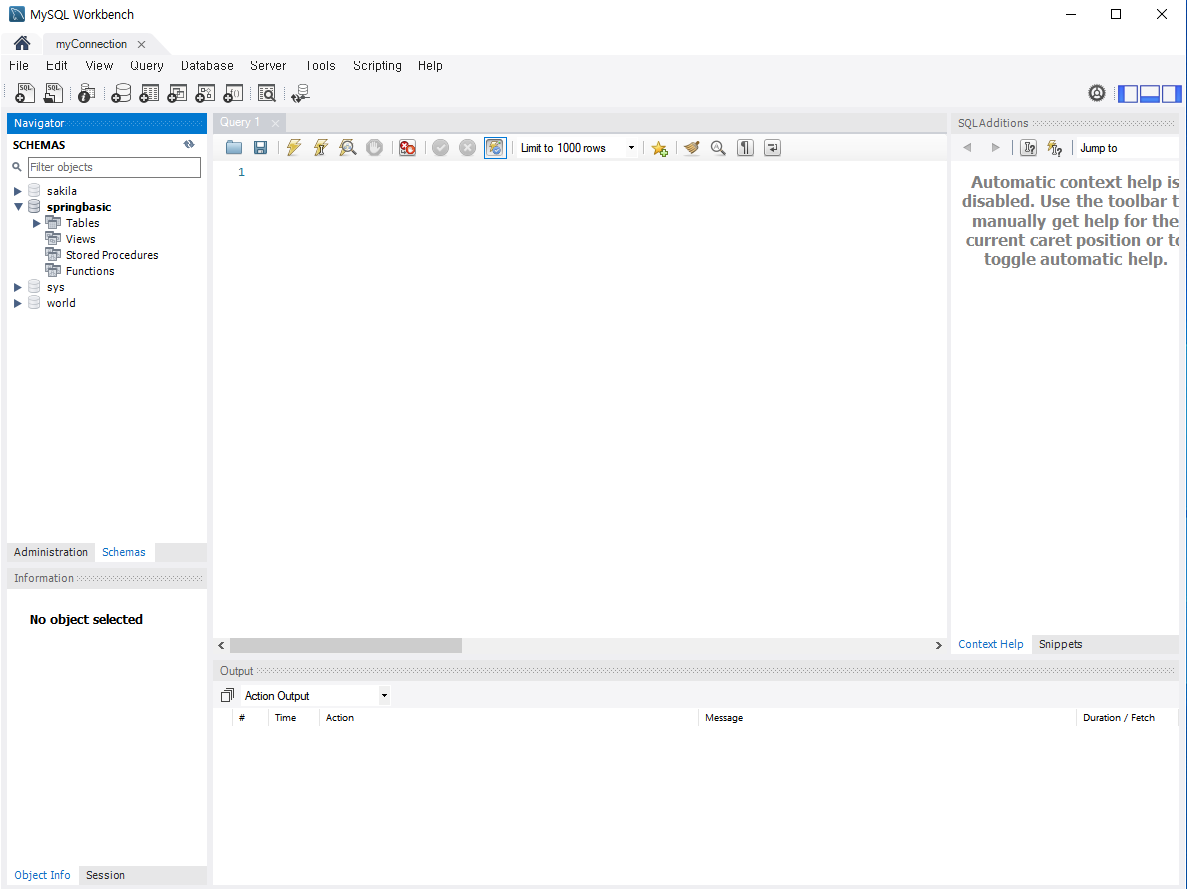
Task: Select the Stored Procedures node
Action: (x=112, y=255)
